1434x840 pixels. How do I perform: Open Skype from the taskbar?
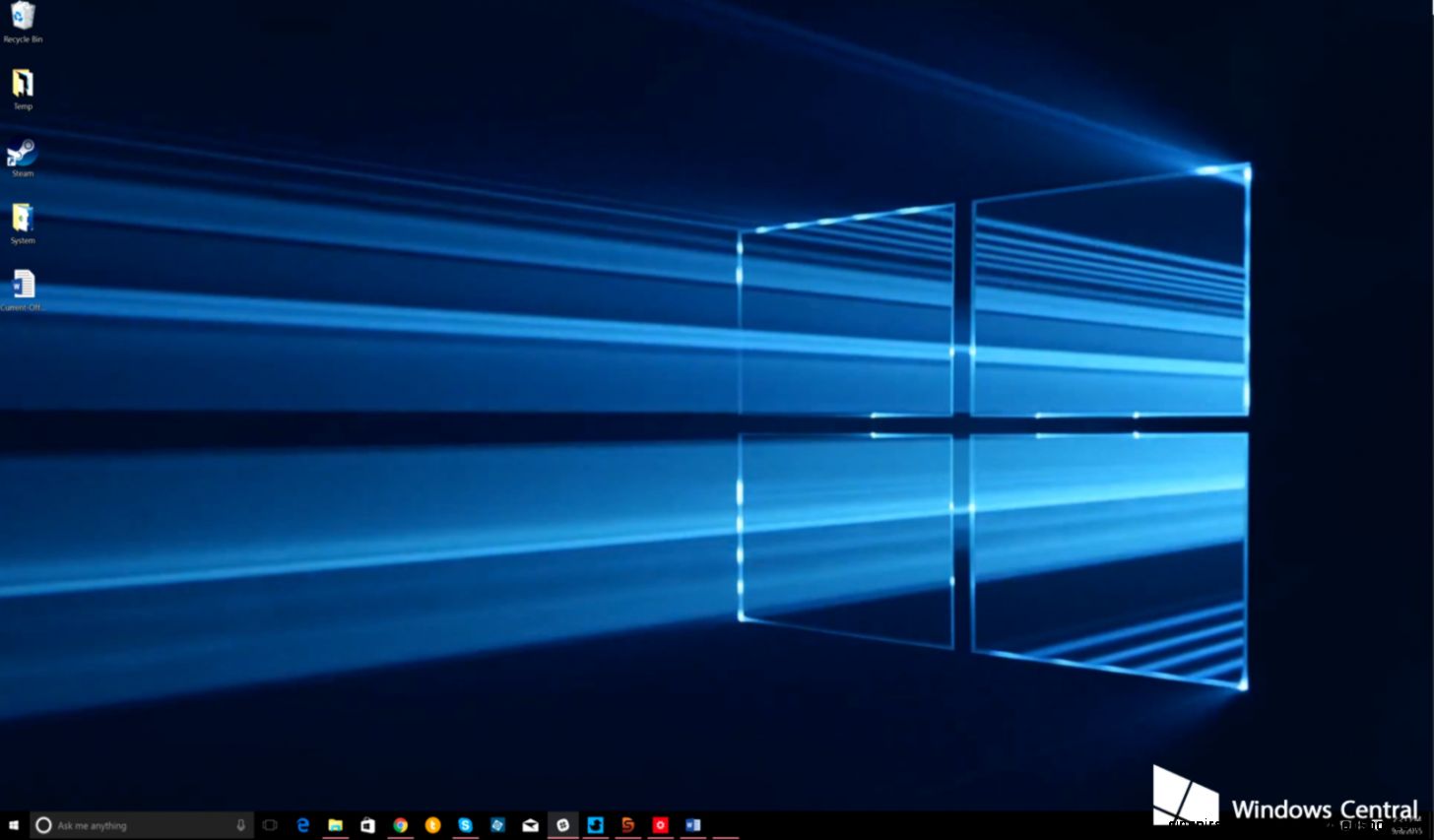(465, 824)
